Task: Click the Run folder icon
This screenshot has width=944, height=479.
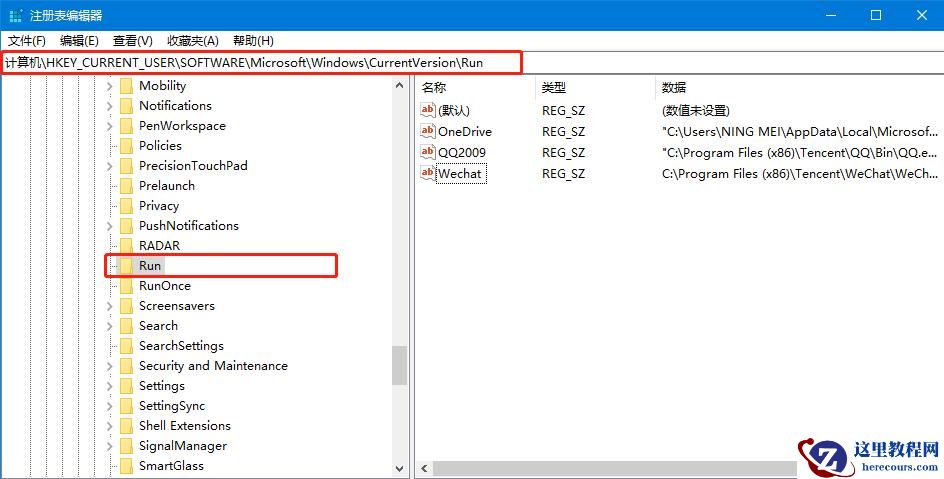Action: [126, 265]
